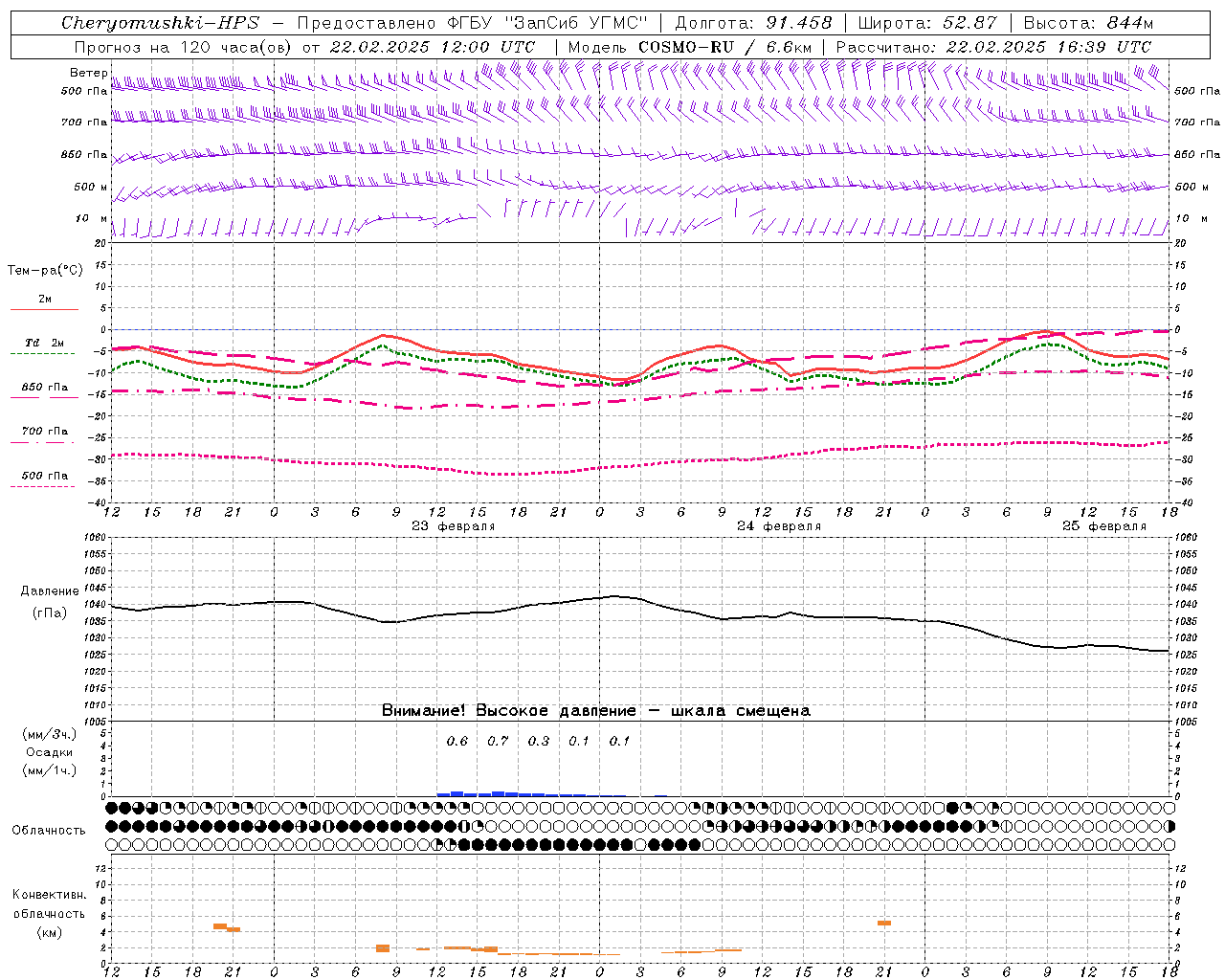The height and width of the screenshot is (980, 1225).
Task: Click the 'Конвективн.' convective cloud label
Action: [49, 895]
